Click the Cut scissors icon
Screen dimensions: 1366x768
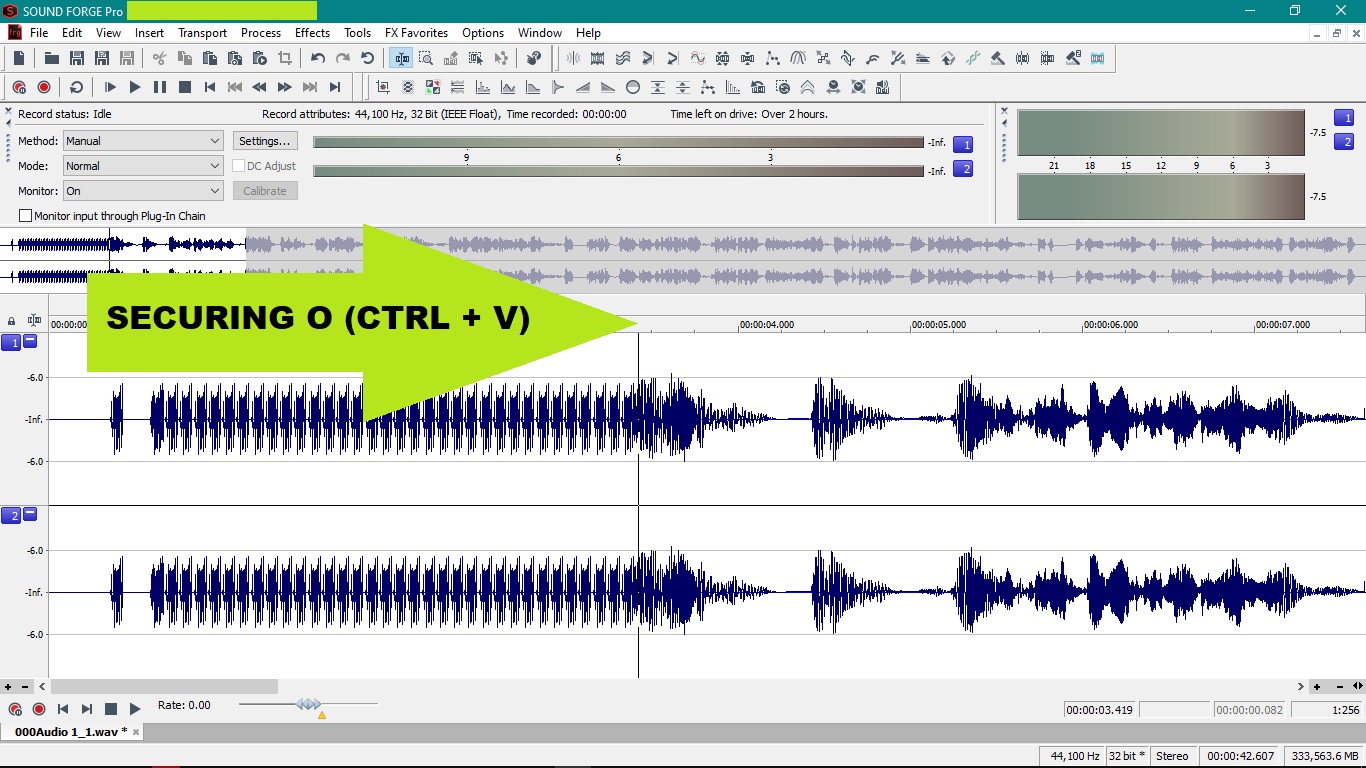[159, 59]
